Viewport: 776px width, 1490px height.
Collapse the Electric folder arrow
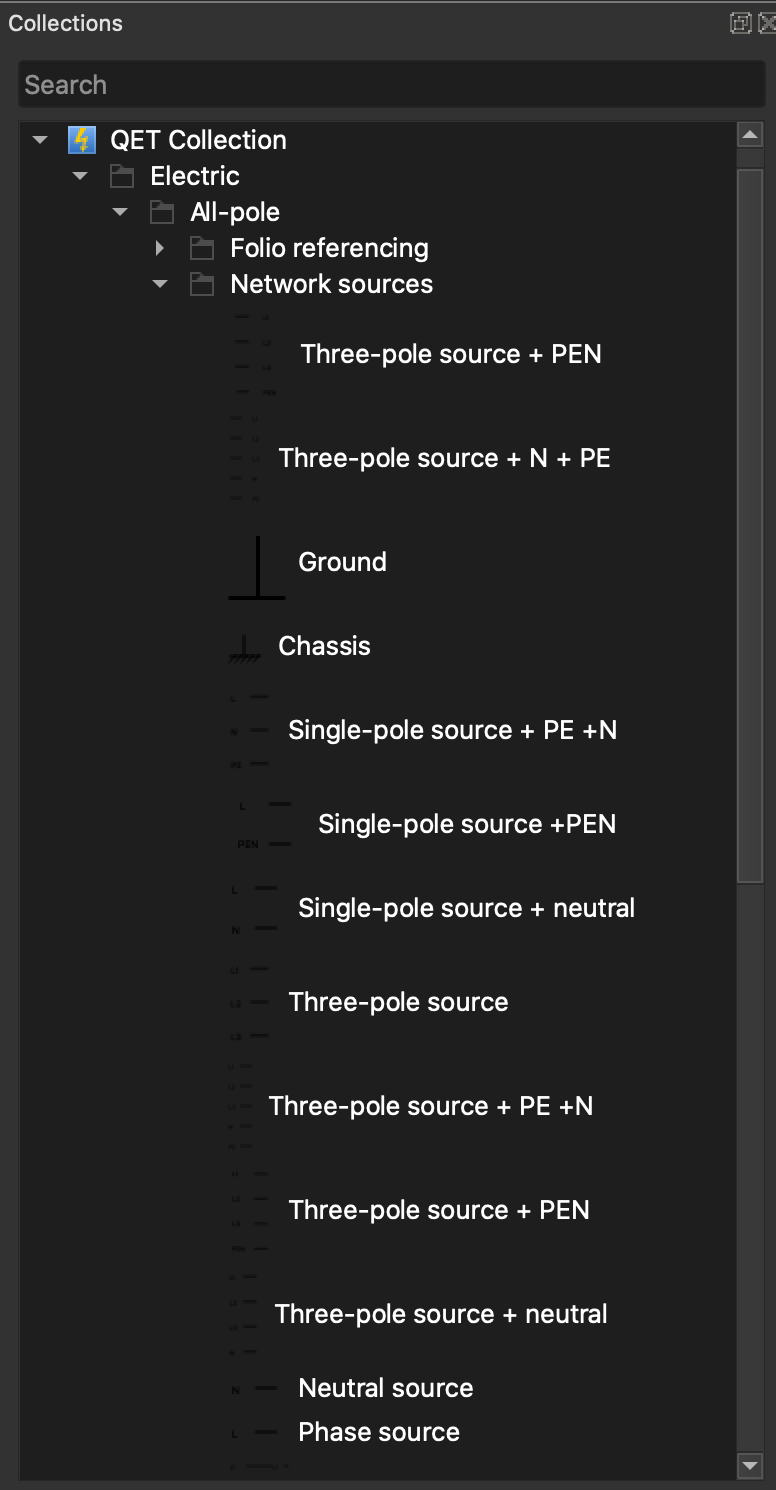click(x=80, y=176)
